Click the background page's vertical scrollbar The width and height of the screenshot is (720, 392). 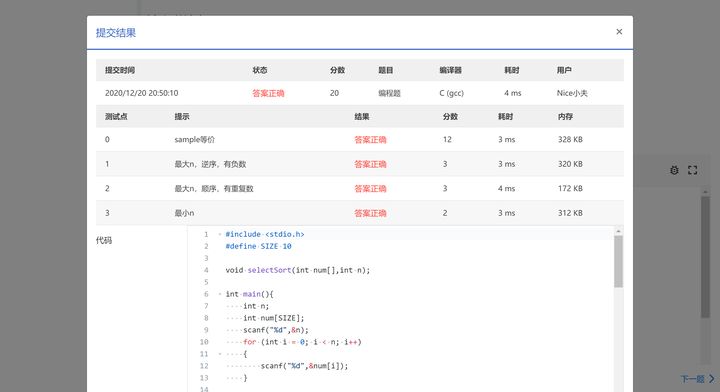coord(705,257)
